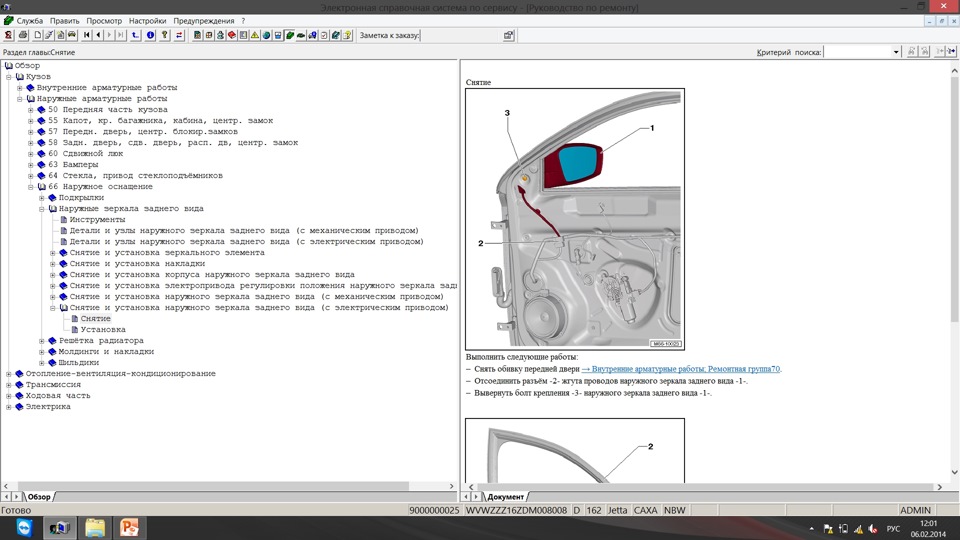Click the yellow warning triangle toolbar icon

[x=255, y=35]
